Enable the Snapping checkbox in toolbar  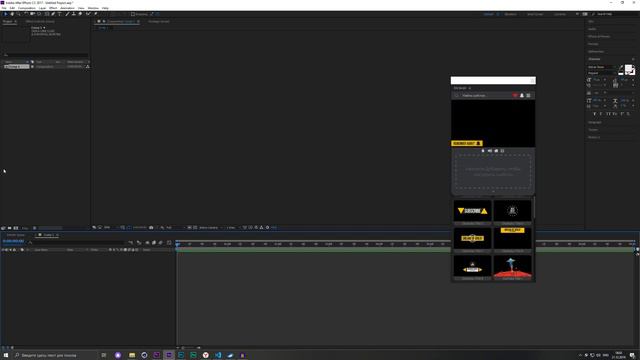pos(133,14)
